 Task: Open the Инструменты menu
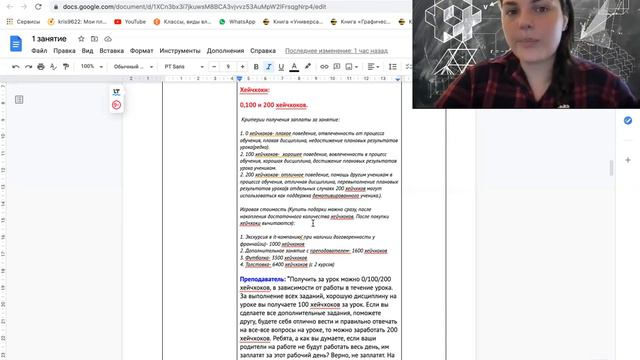coord(180,51)
